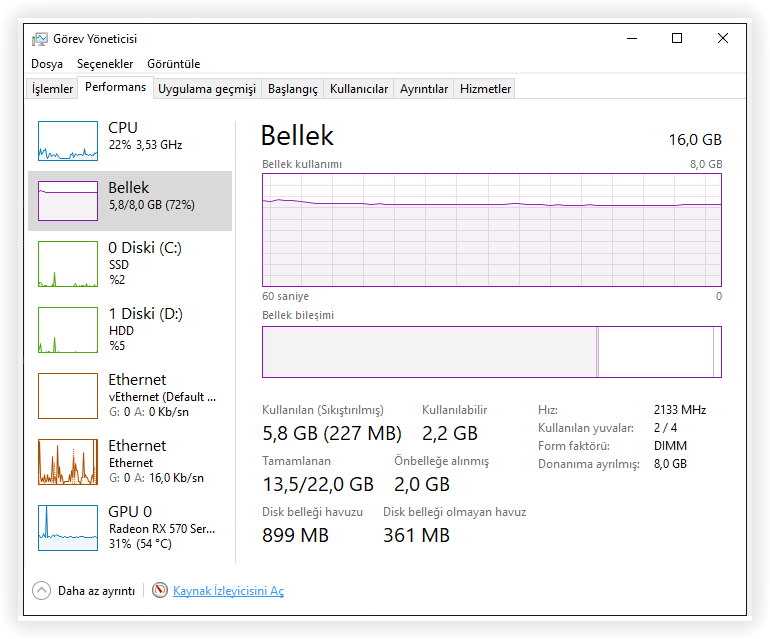Switch to the Uygulama geçmişi tab
This screenshot has width=770, height=639.
point(207,89)
